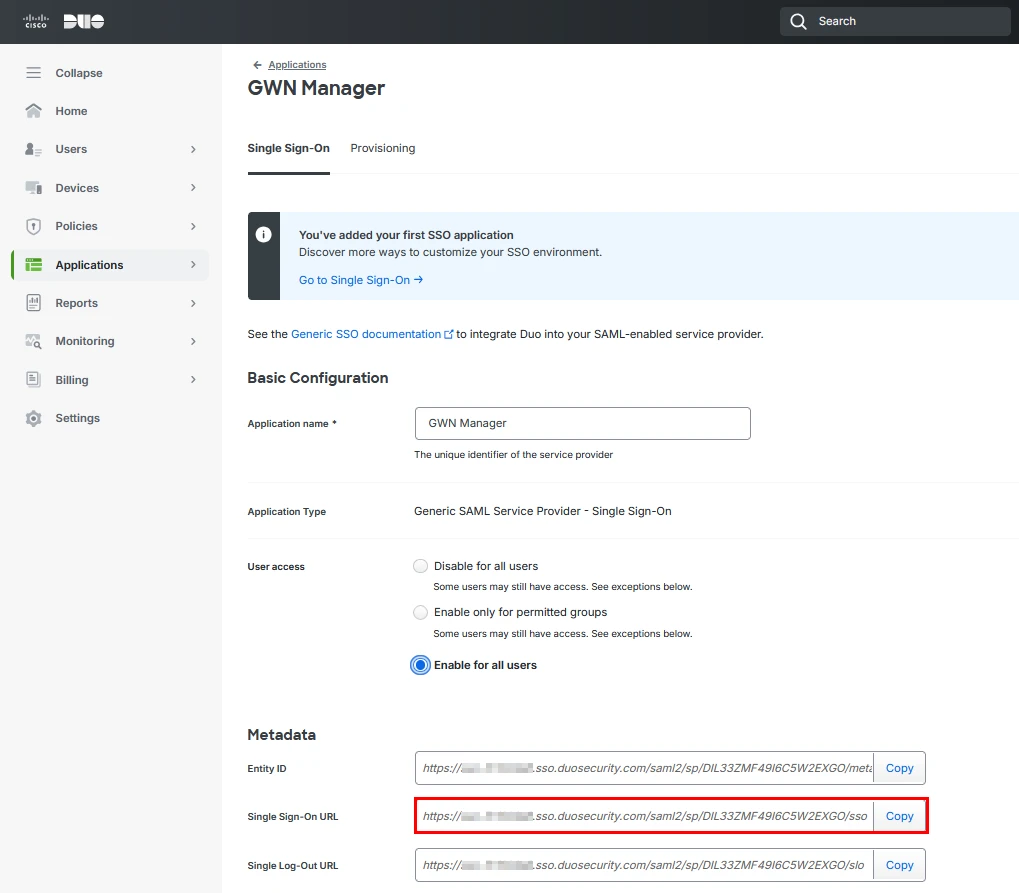Click the Collapse hamburger icon
This screenshot has height=893, width=1019.
pyautogui.click(x=33, y=73)
